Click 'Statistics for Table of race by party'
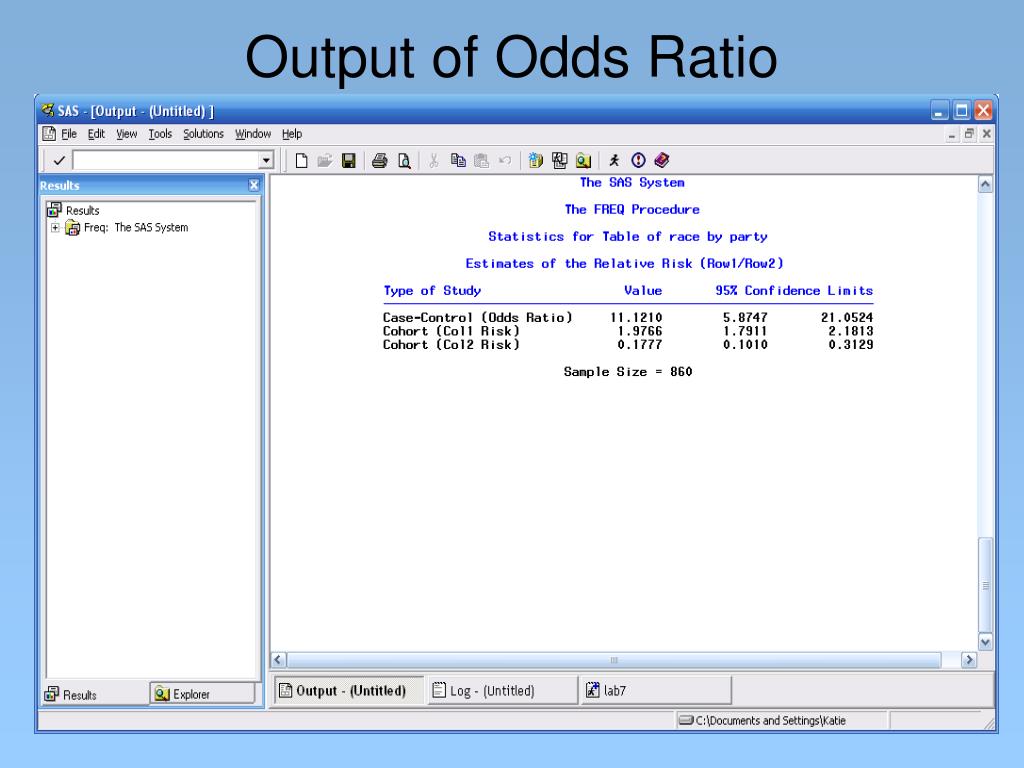The height and width of the screenshot is (768, 1024). pyautogui.click(x=628, y=236)
